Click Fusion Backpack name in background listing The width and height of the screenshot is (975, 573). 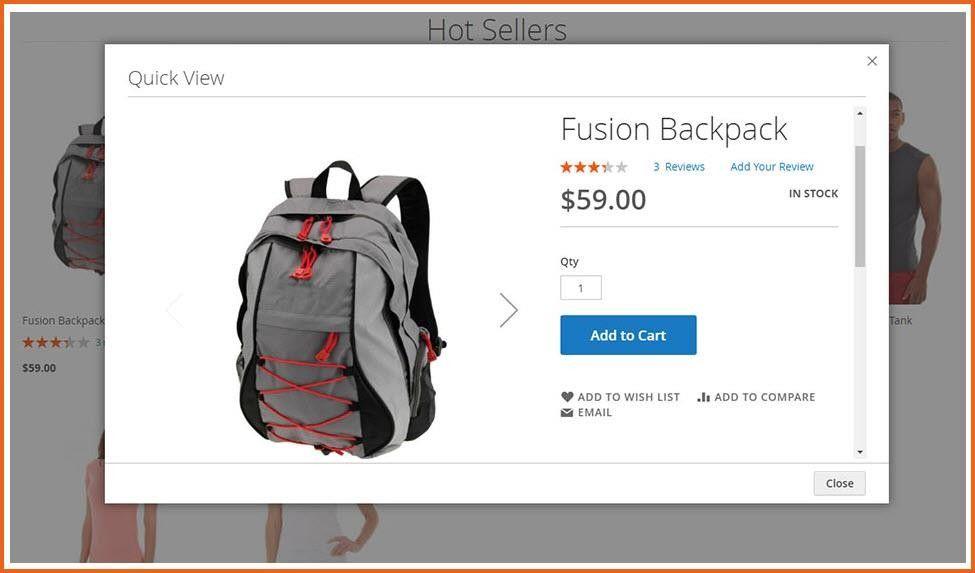[x=63, y=321]
